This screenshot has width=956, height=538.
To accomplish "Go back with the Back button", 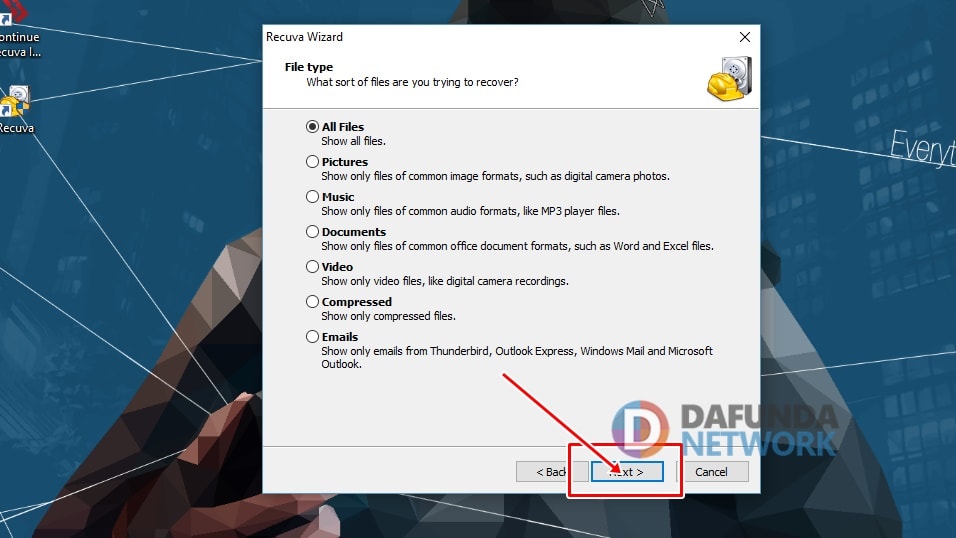I will pos(551,471).
